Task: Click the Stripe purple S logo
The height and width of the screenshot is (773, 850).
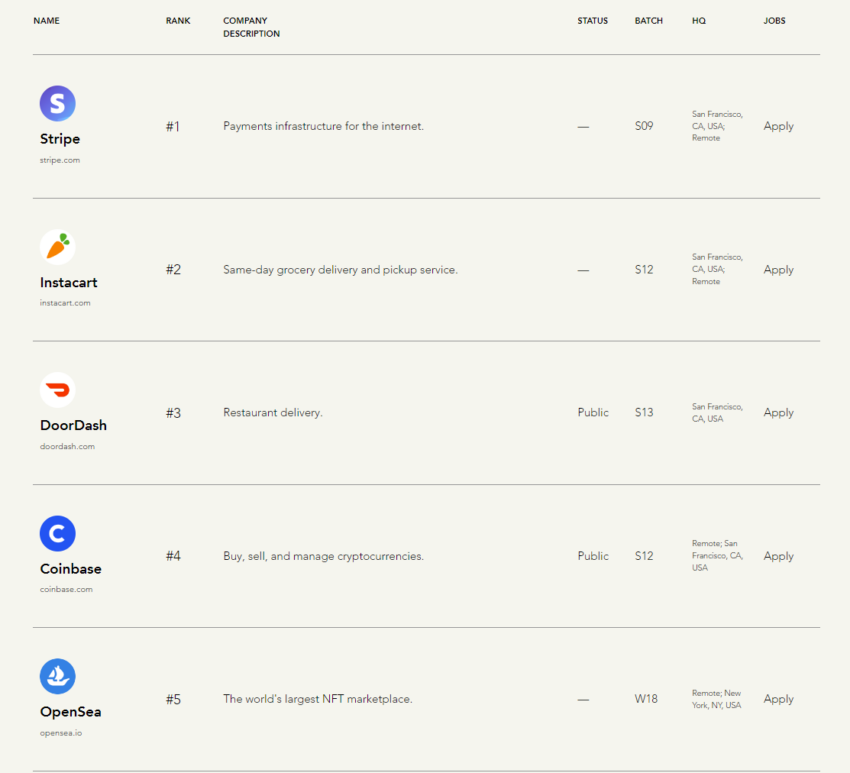Action: [57, 103]
